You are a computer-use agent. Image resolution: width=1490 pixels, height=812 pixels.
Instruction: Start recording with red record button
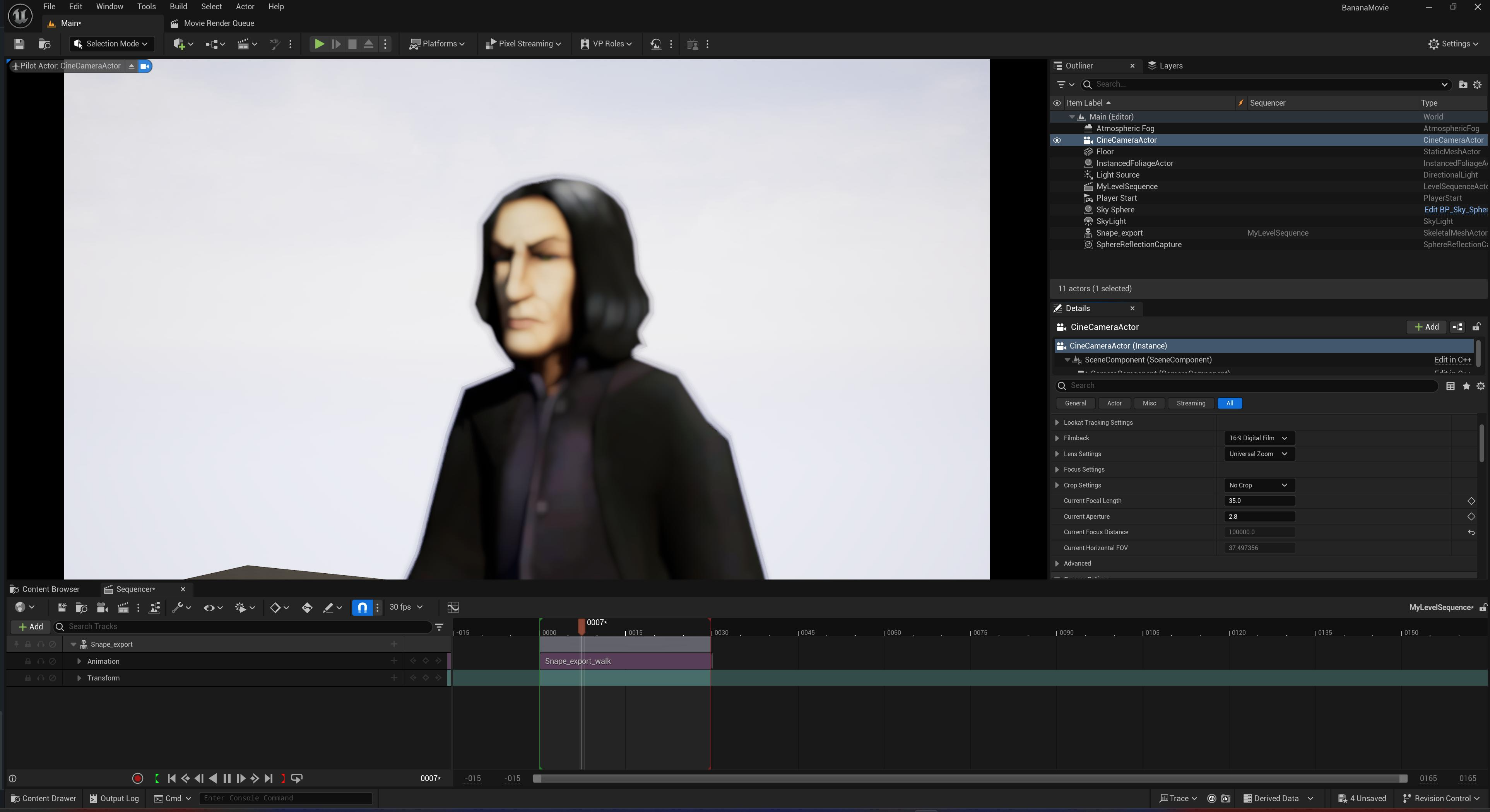[137, 778]
